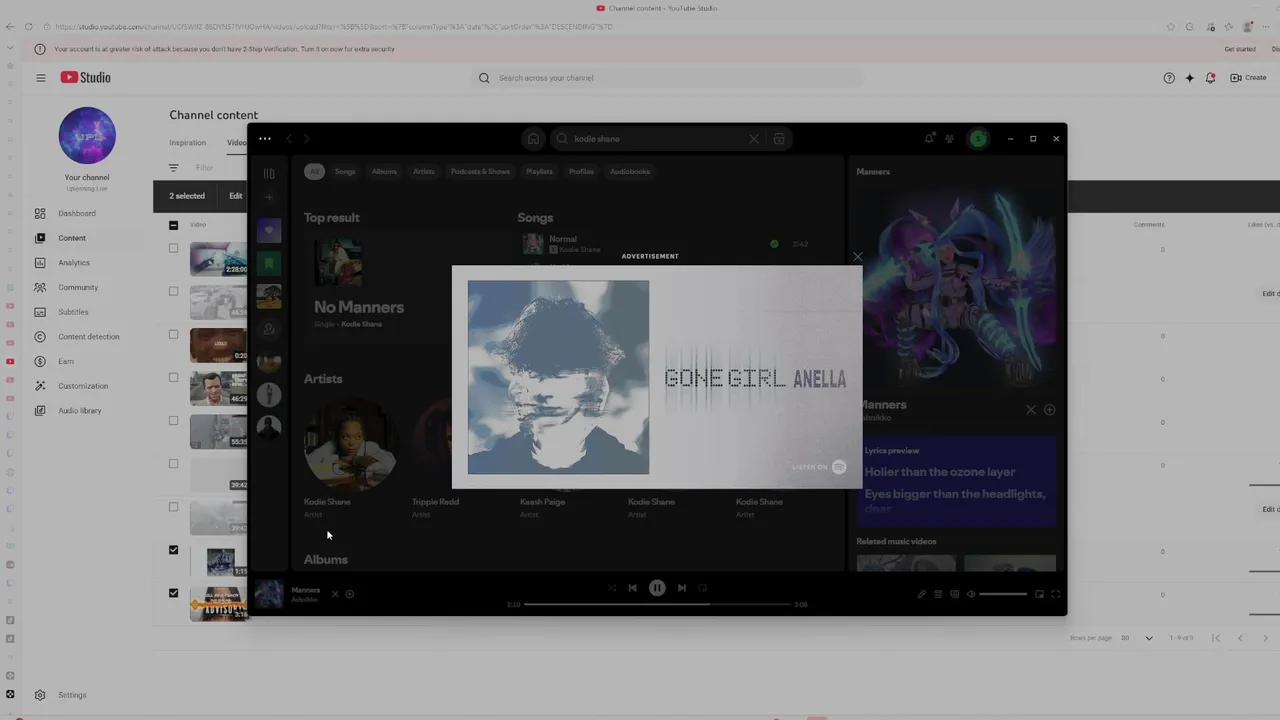This screenshot has width=1280, height=720.
Task: Pause the playing song in Spotify
Action: tap(657, 588)
